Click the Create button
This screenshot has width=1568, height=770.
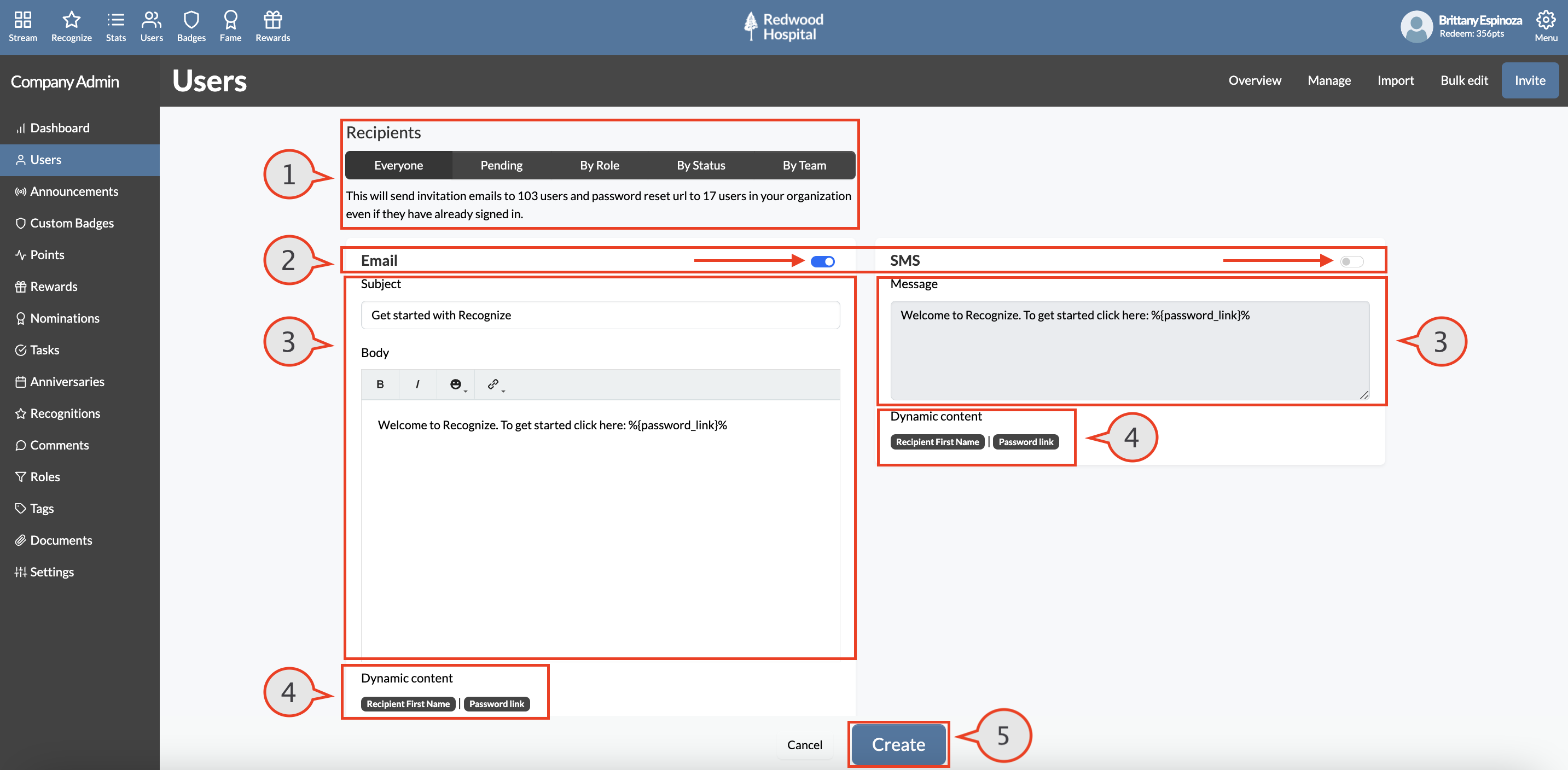pos(898,744)
